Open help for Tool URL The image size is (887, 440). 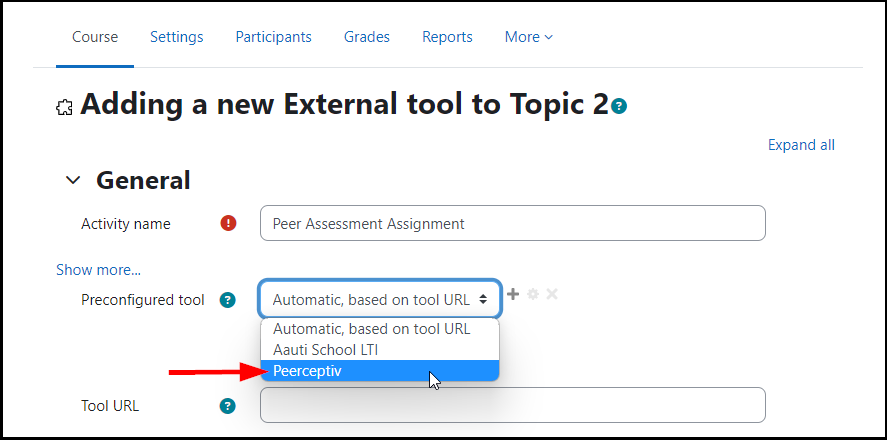coord(227,406)
